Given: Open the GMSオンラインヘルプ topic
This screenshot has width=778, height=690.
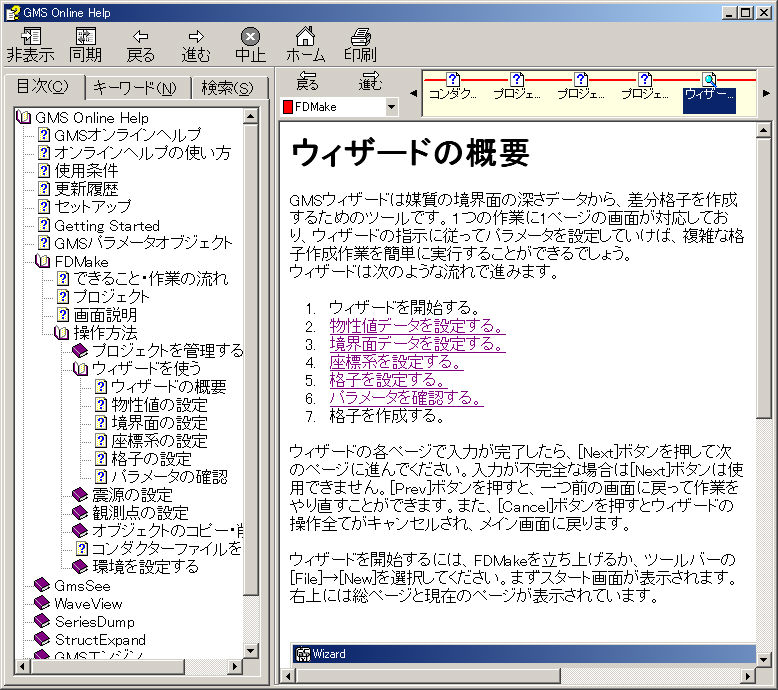Looking at the screenshot, I should click(127, 135).
